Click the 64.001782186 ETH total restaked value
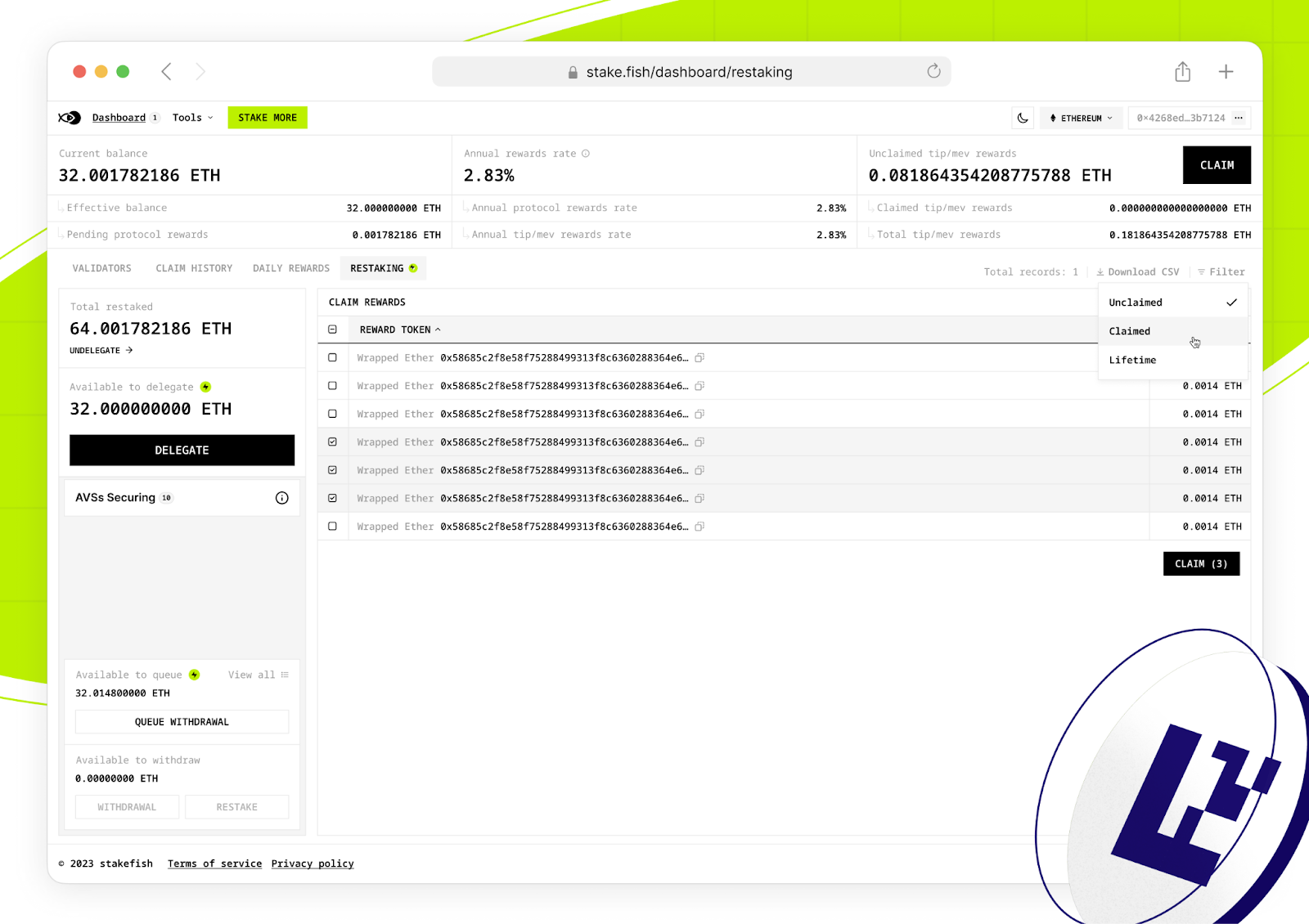Viewport: 1309px width, 924px height. (151, 329)
